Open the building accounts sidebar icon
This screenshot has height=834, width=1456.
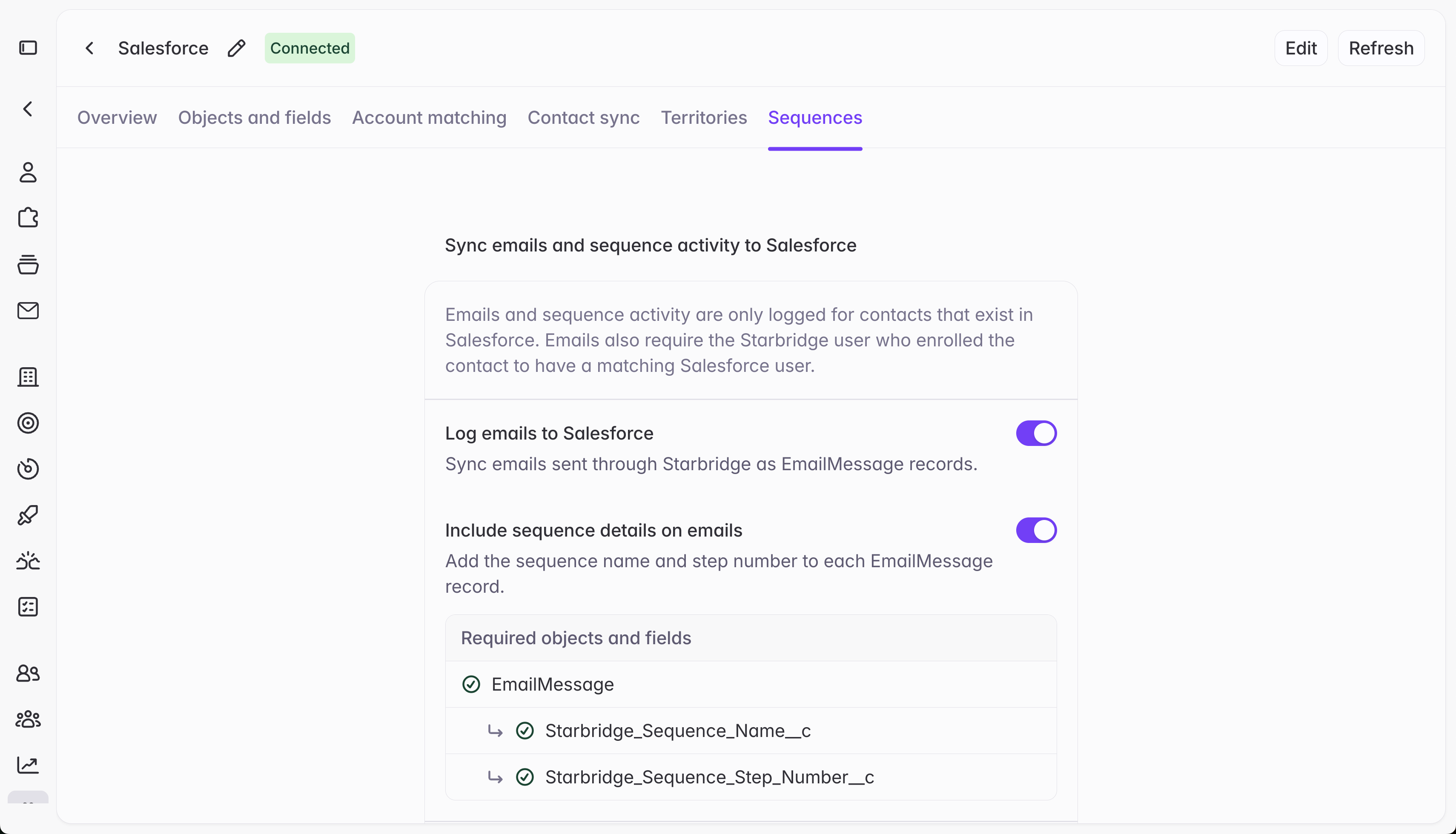(28, 377)
